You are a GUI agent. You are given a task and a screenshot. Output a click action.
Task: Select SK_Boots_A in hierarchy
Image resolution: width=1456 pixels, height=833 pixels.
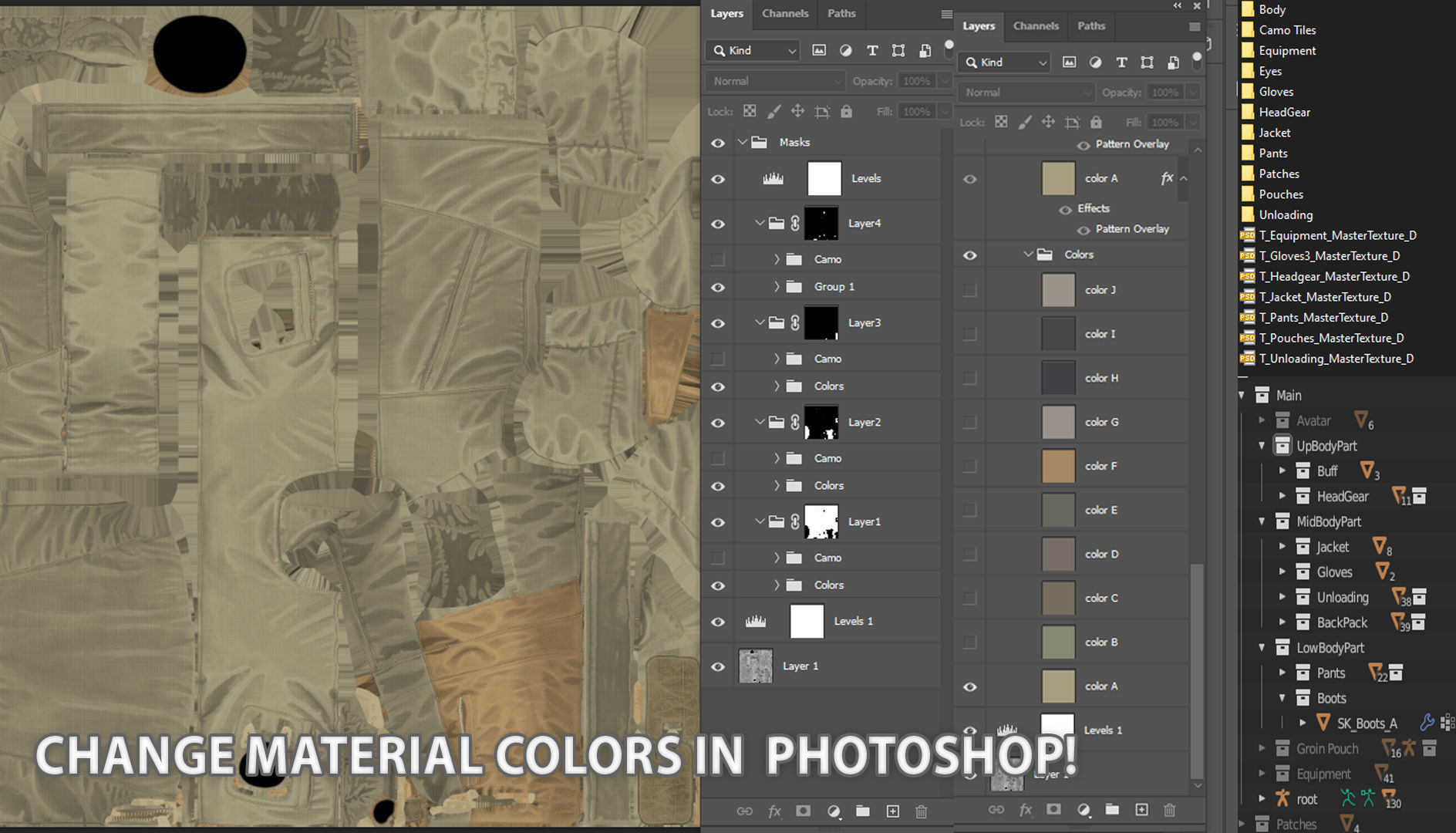pos(1367,723)
